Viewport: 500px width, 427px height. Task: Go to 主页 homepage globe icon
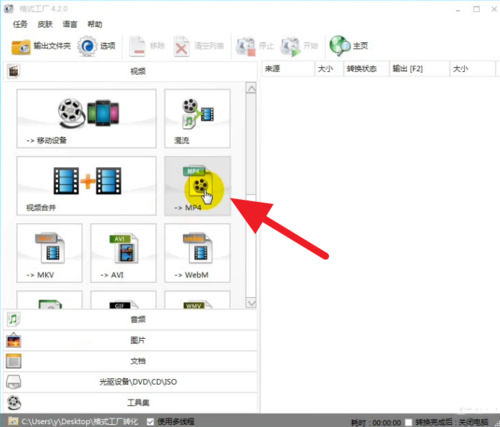(349, 46)
